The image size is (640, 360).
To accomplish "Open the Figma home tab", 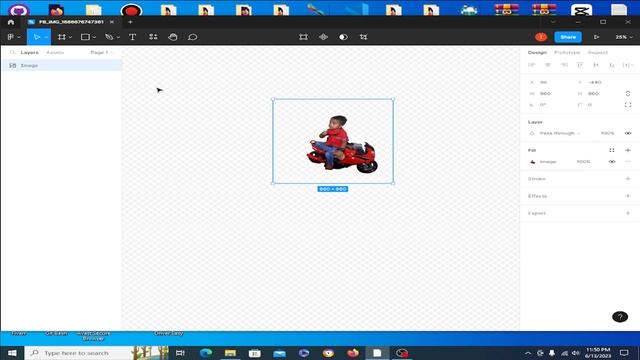I will point(11,22).
